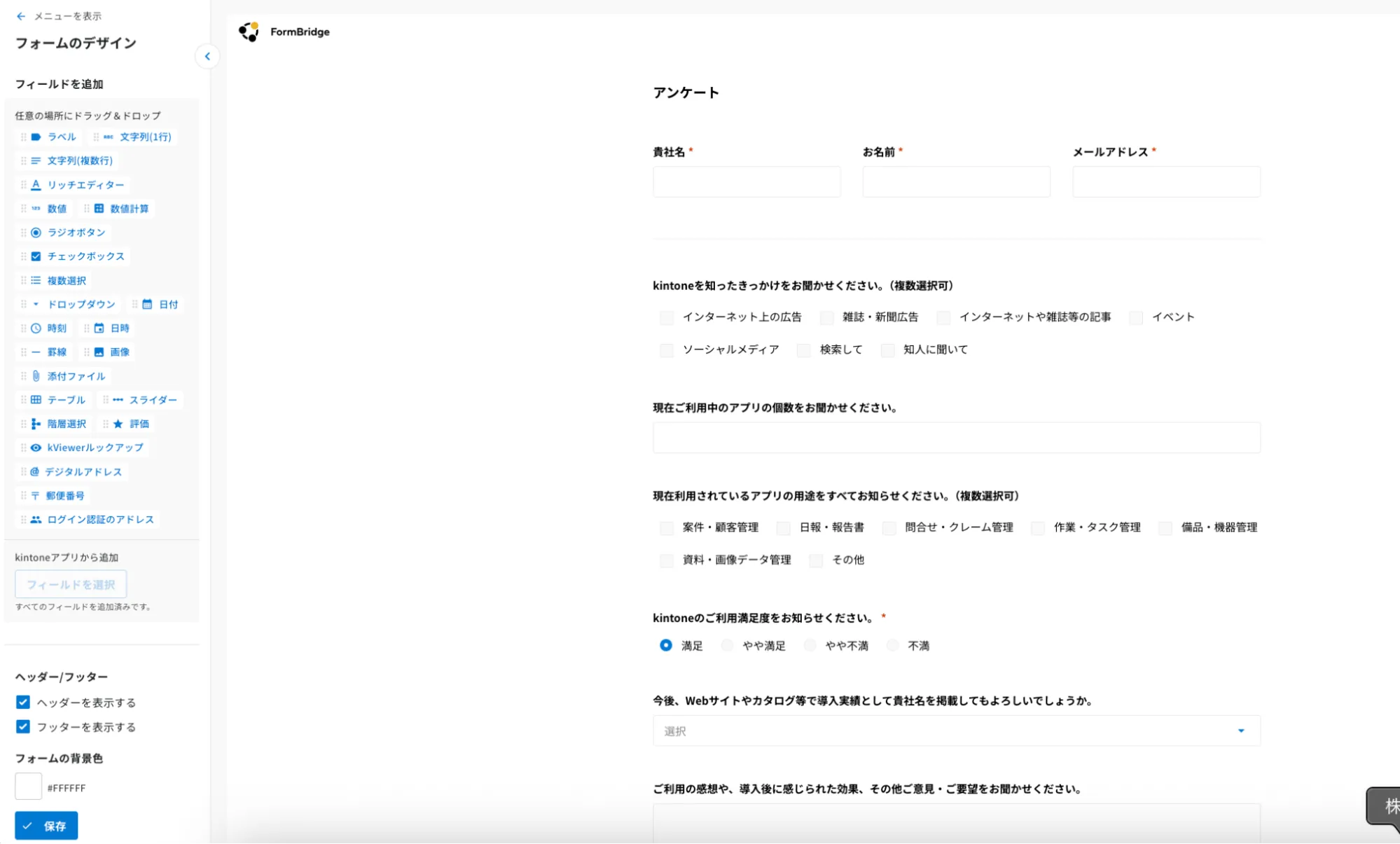Screen dimensions: 1400x844
Task: Select the スライダー field type
Action: [x=140, y=400]
